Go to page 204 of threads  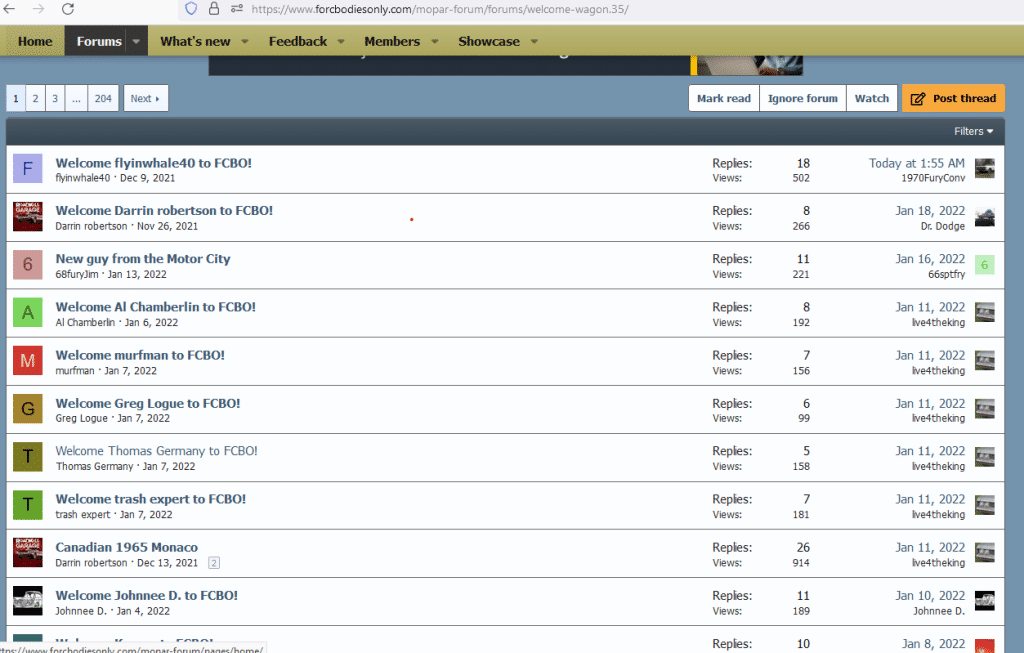[103, 98]
